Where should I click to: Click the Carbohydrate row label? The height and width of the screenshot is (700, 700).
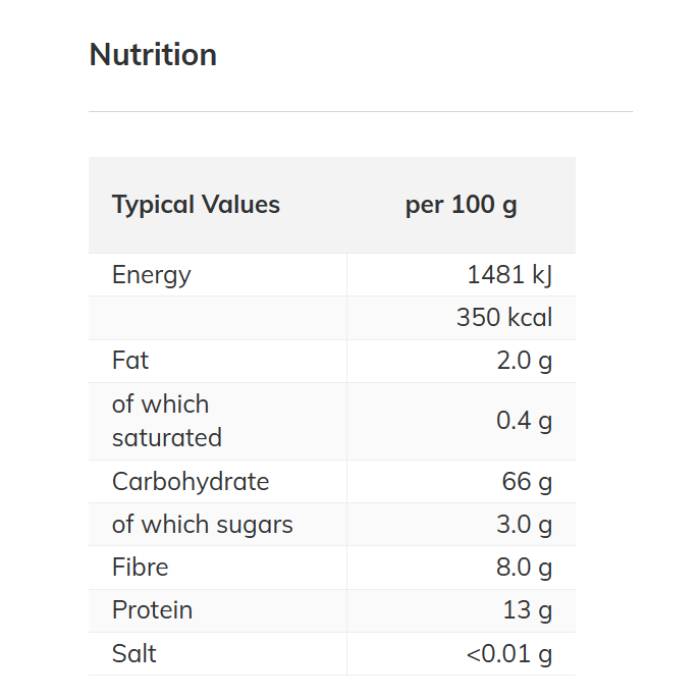191,482
